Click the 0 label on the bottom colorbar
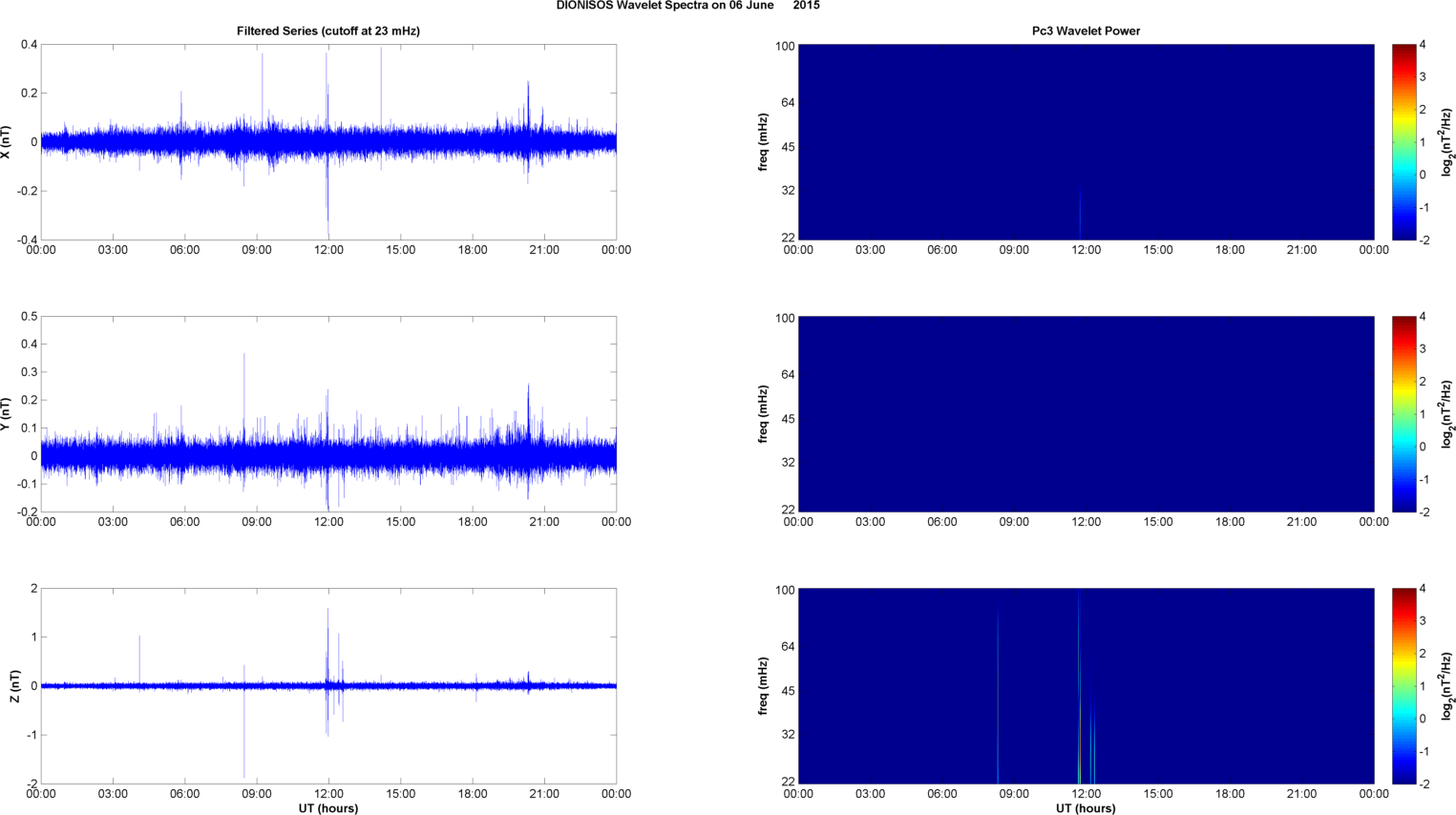 [1423, 719]
